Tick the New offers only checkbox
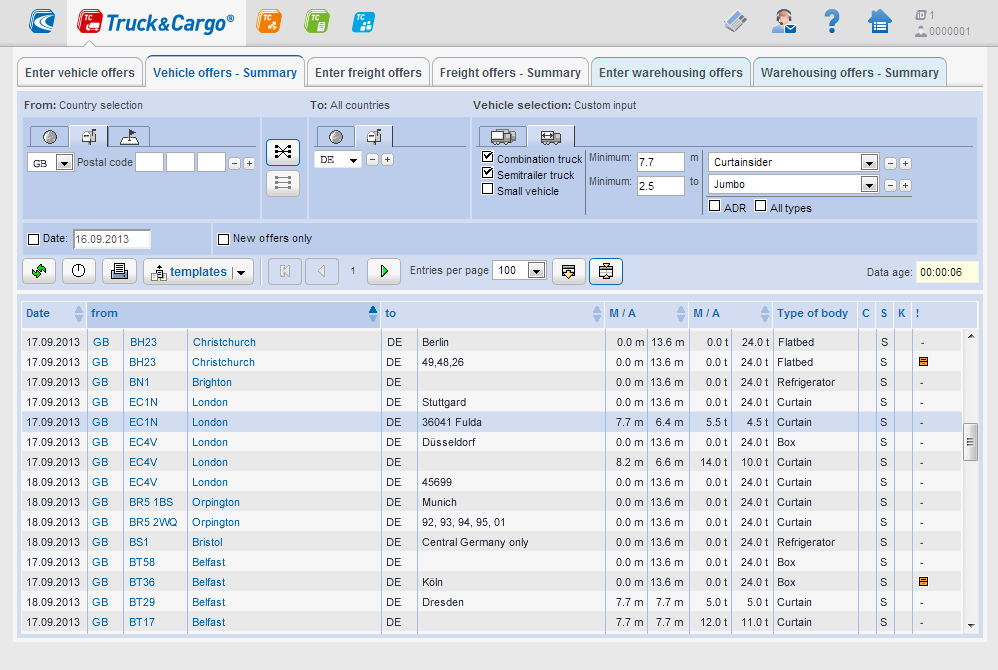 tap(223, 239)
